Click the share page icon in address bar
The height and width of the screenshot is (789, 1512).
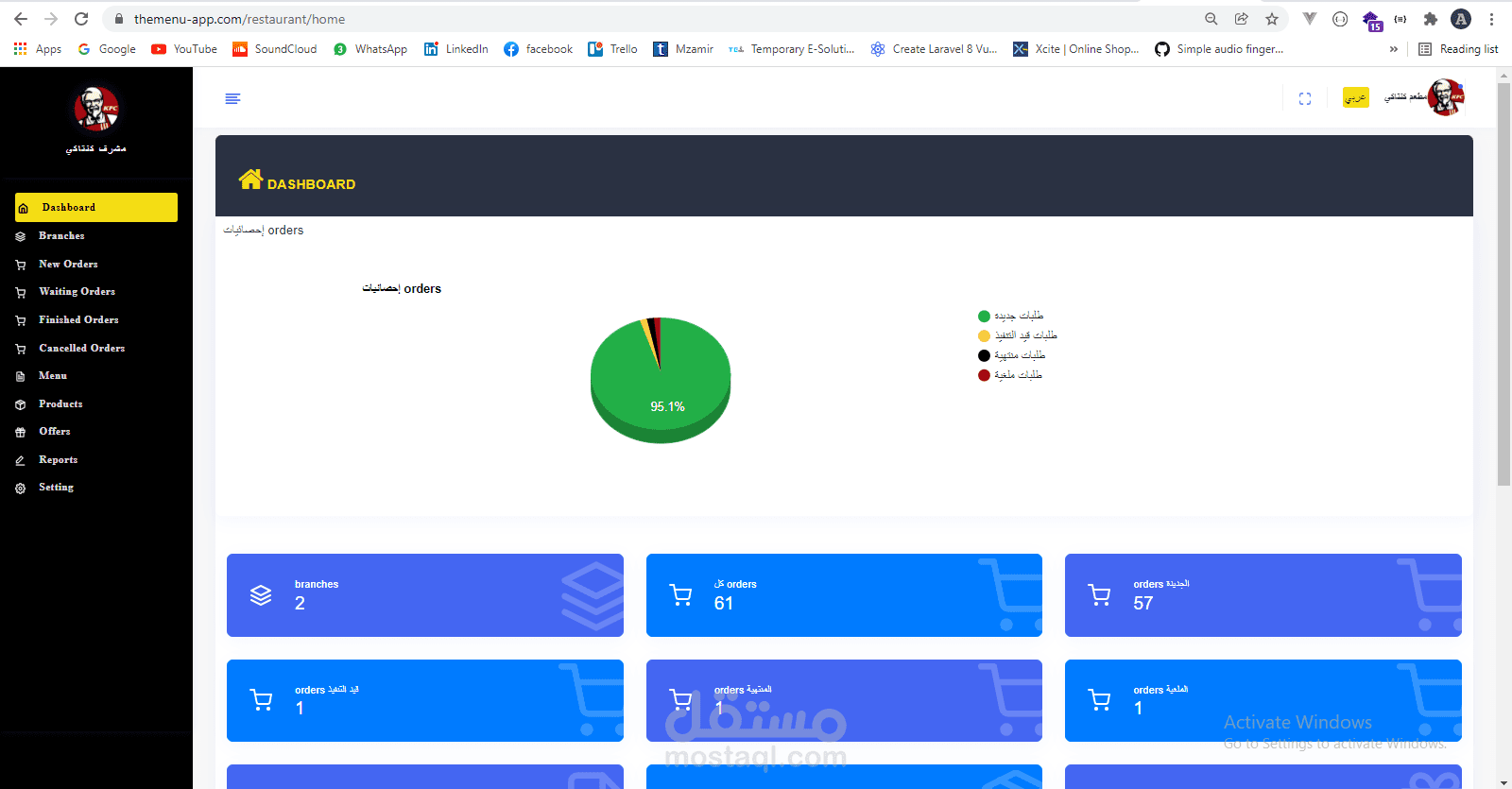point(1242,19)
